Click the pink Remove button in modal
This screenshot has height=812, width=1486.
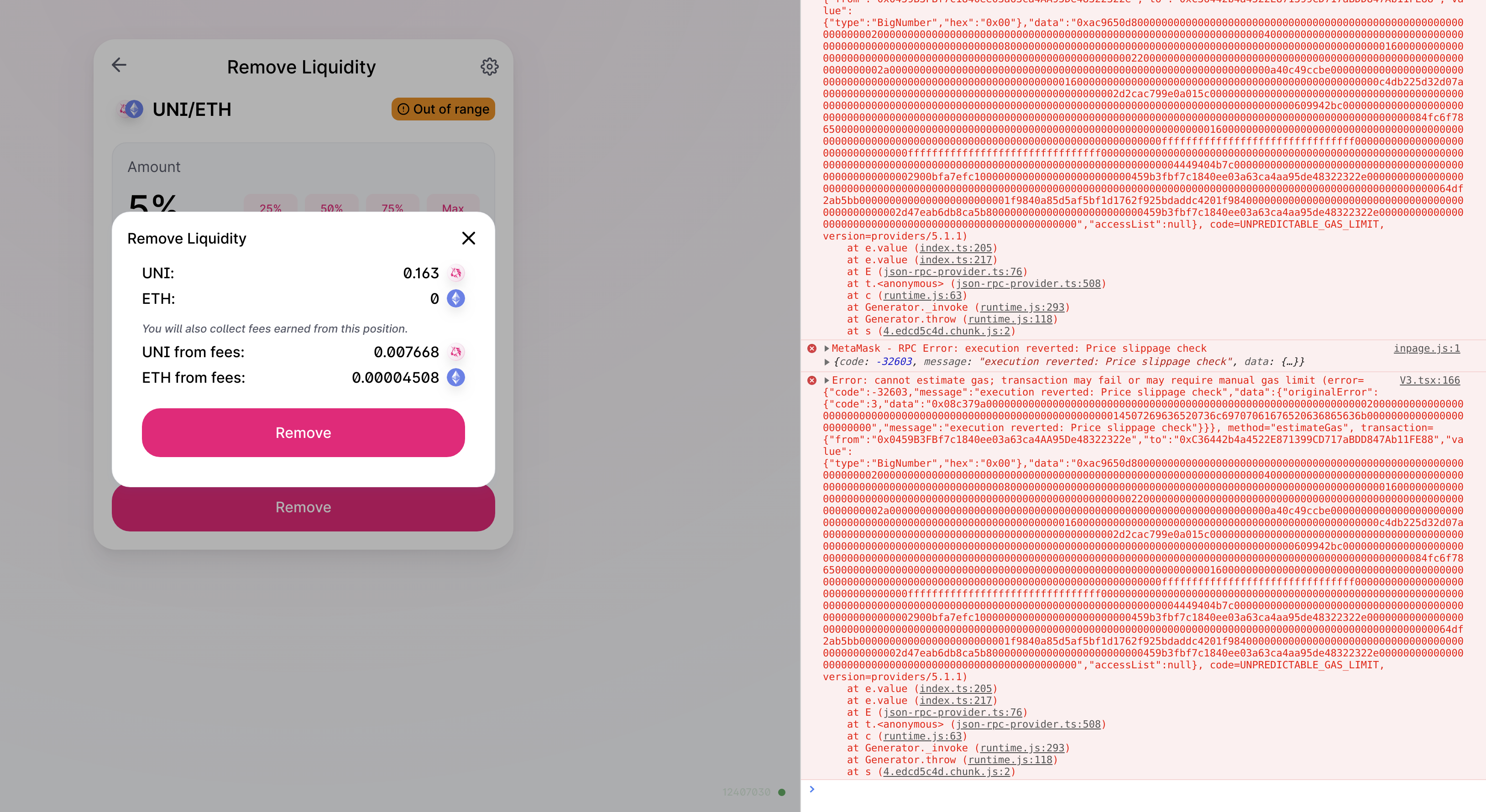pyautogui.click(x=303, y=432)
